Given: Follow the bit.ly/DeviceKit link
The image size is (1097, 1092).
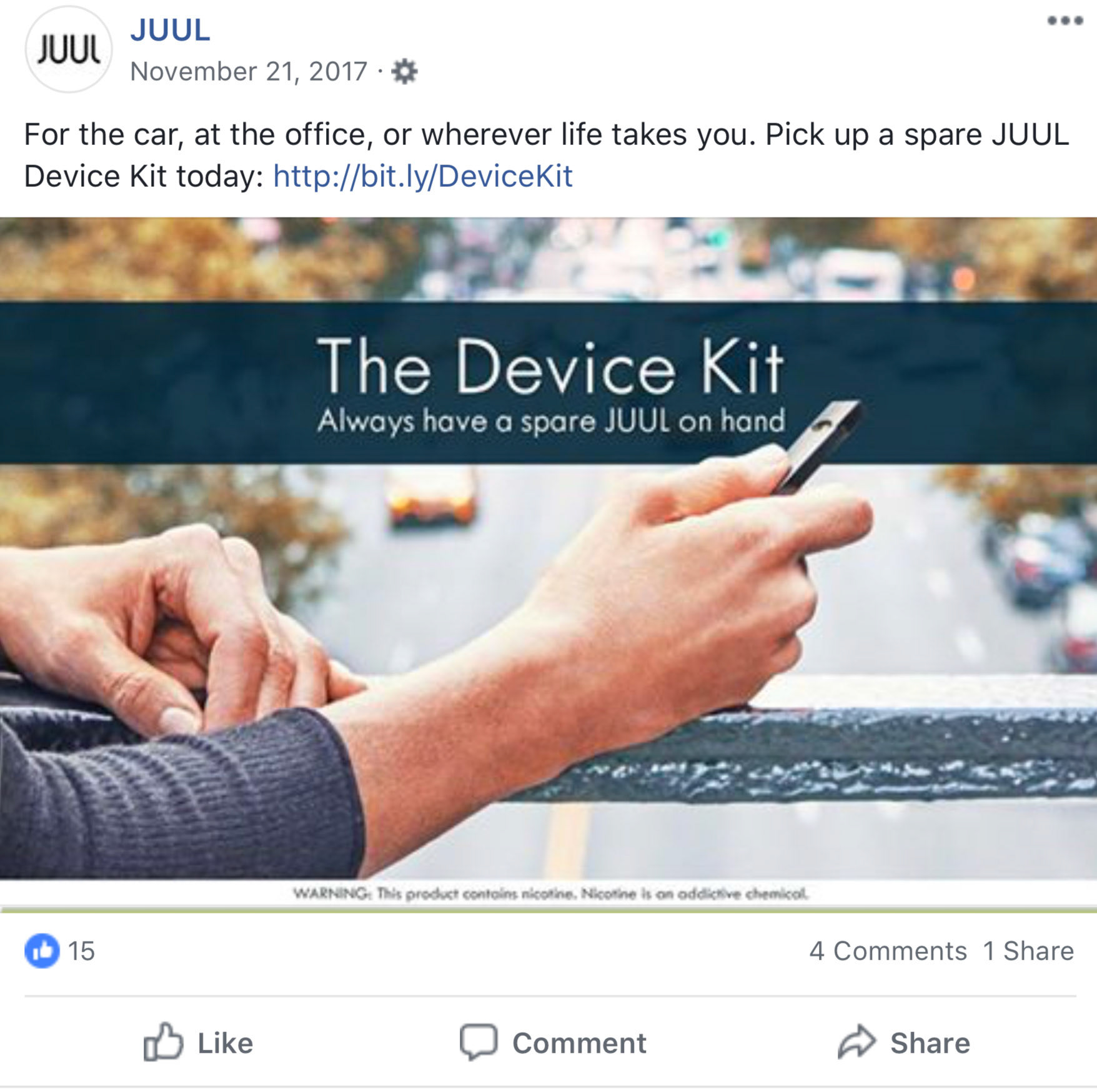Looking at the screenshot, I should tap(423, 176).
